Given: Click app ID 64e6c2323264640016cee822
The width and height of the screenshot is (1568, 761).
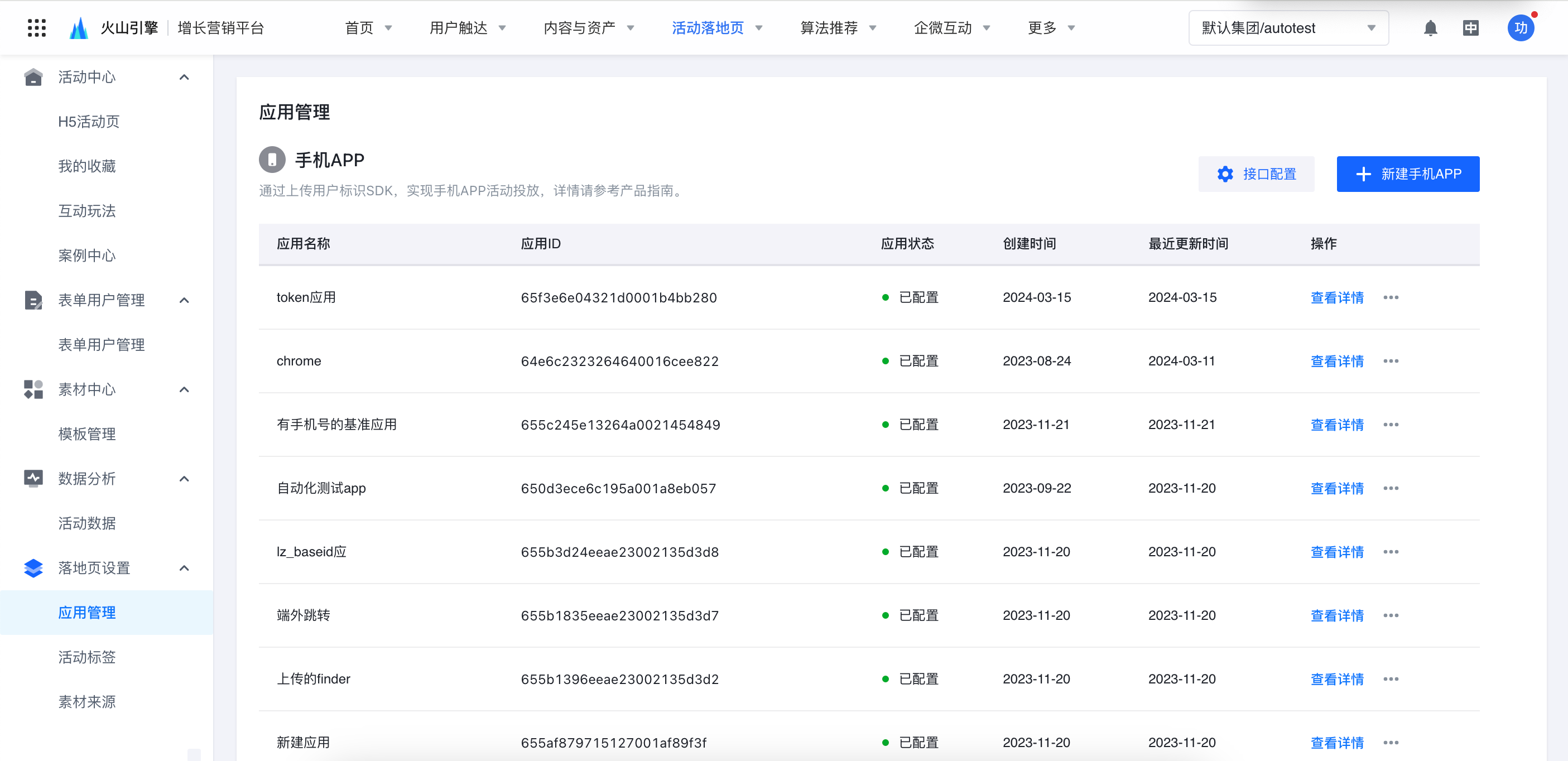Looking at the screenshot, I should [619, 361].
